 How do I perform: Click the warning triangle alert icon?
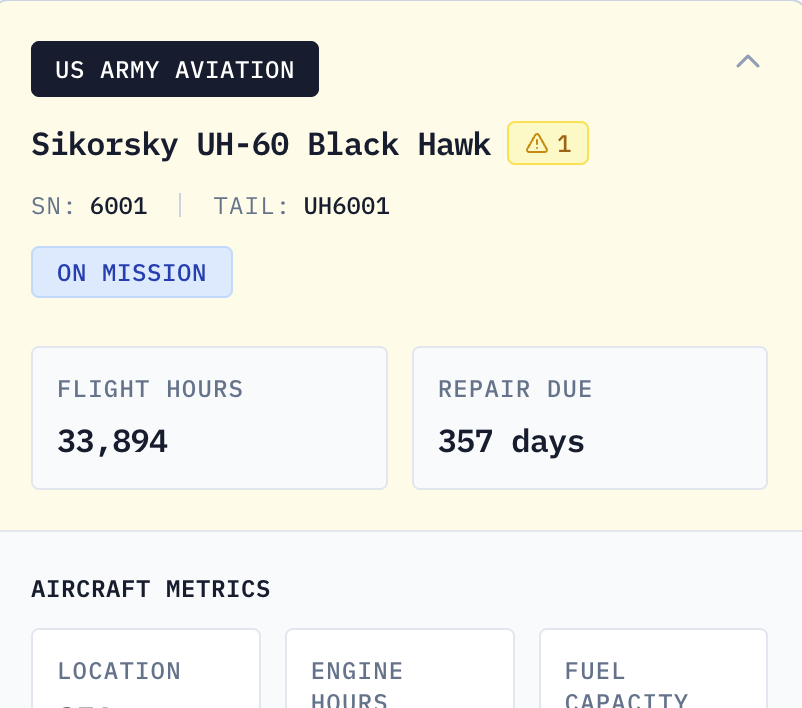(x=537, y=143)
